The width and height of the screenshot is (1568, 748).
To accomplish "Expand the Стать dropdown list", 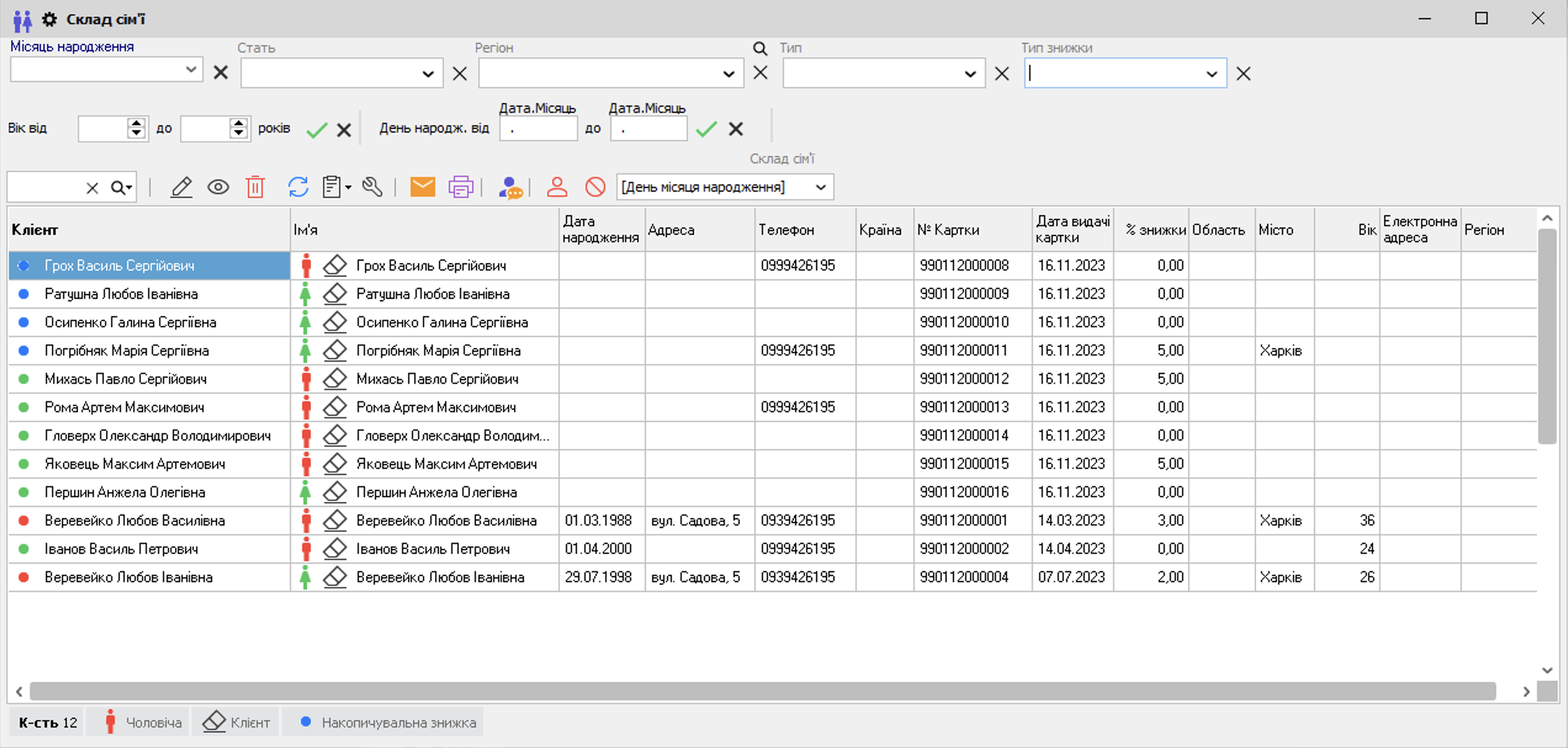I will [428, 74].
